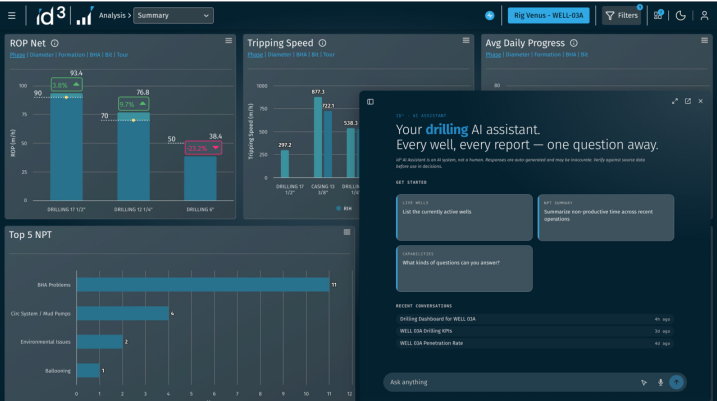Expand the AI assistant to fullscreen
The width and height of the screenshot is (717, 401).
click(675, 101)
